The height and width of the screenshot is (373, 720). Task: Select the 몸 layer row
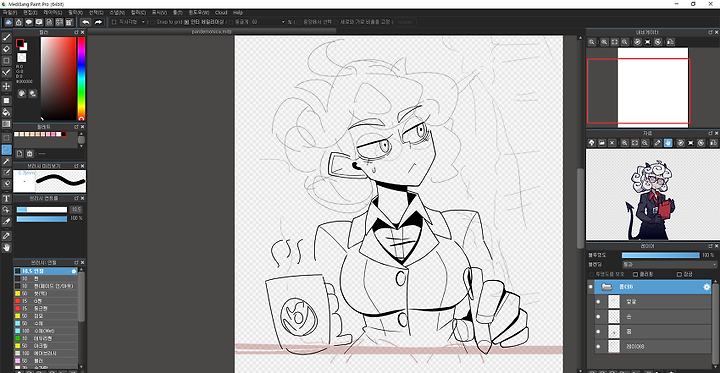click(x=653, y=332)
